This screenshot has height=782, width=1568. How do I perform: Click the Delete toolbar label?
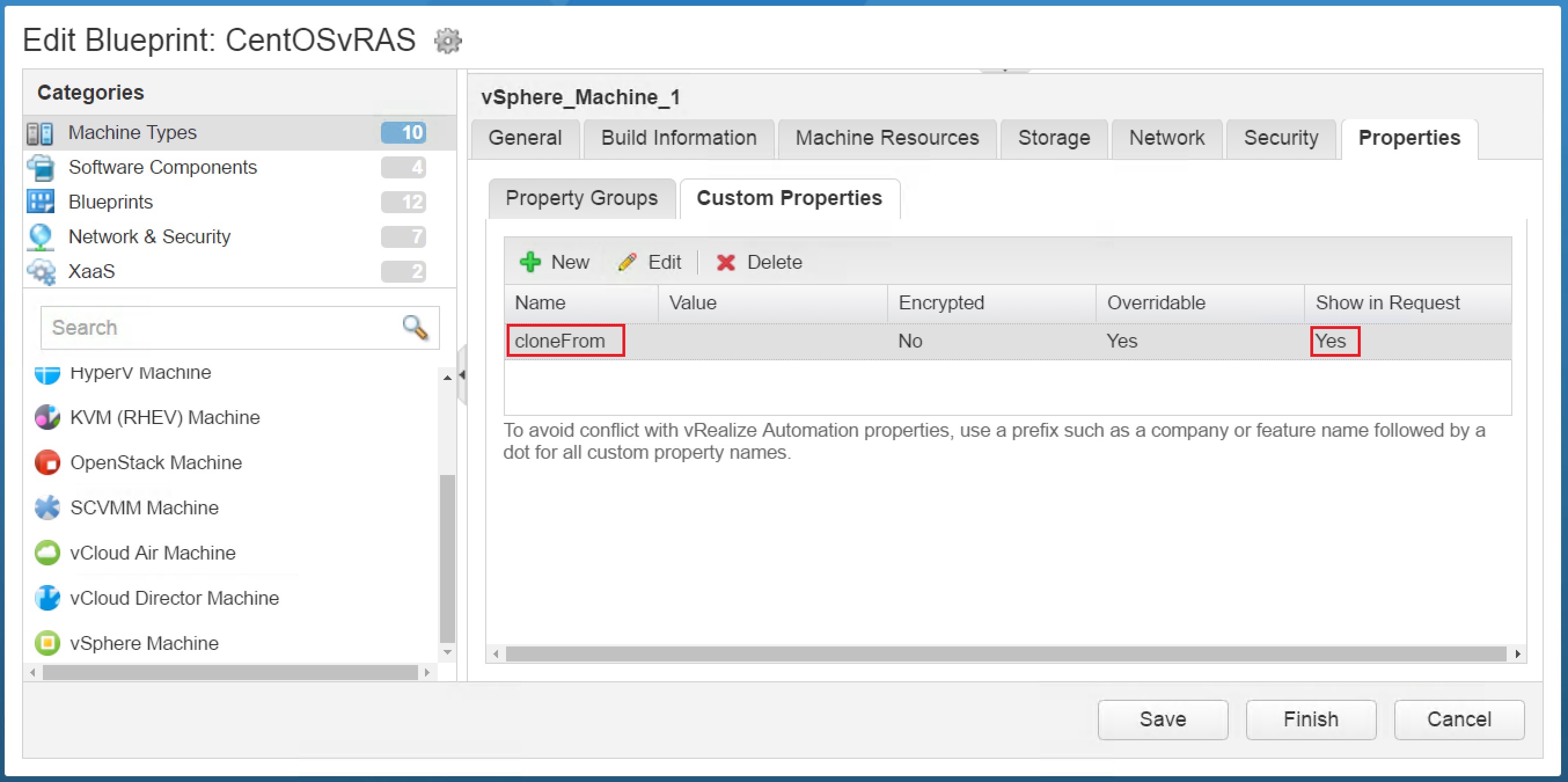point(774,262)
